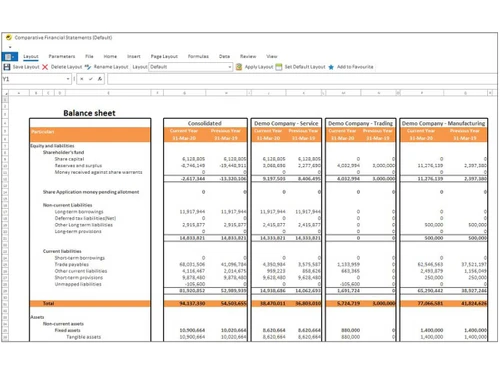Switch to the Layout ribbon tab
500x375 pixels.
pyautogui.click(x=31, y=56)
